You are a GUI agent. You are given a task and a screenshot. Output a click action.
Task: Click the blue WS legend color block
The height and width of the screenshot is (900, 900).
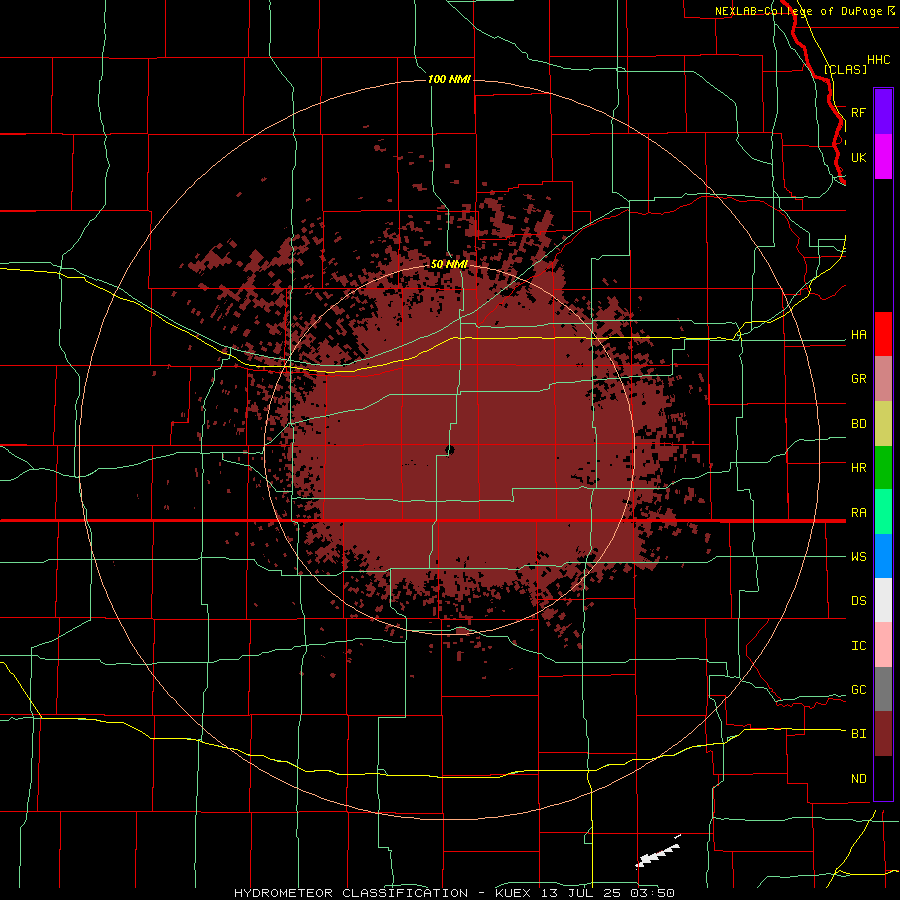[883, 556]
